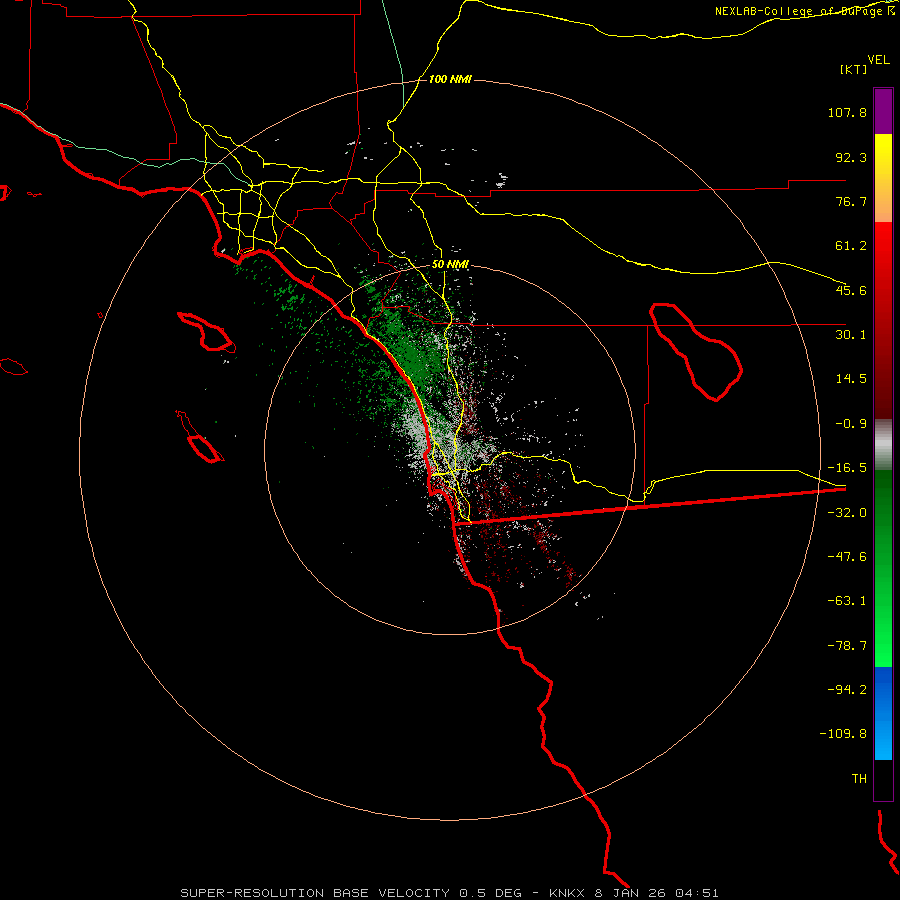Viewport: 900px width, 900px height.
Task: Click the gray near-zero segment of color bar
Action: 883,445
